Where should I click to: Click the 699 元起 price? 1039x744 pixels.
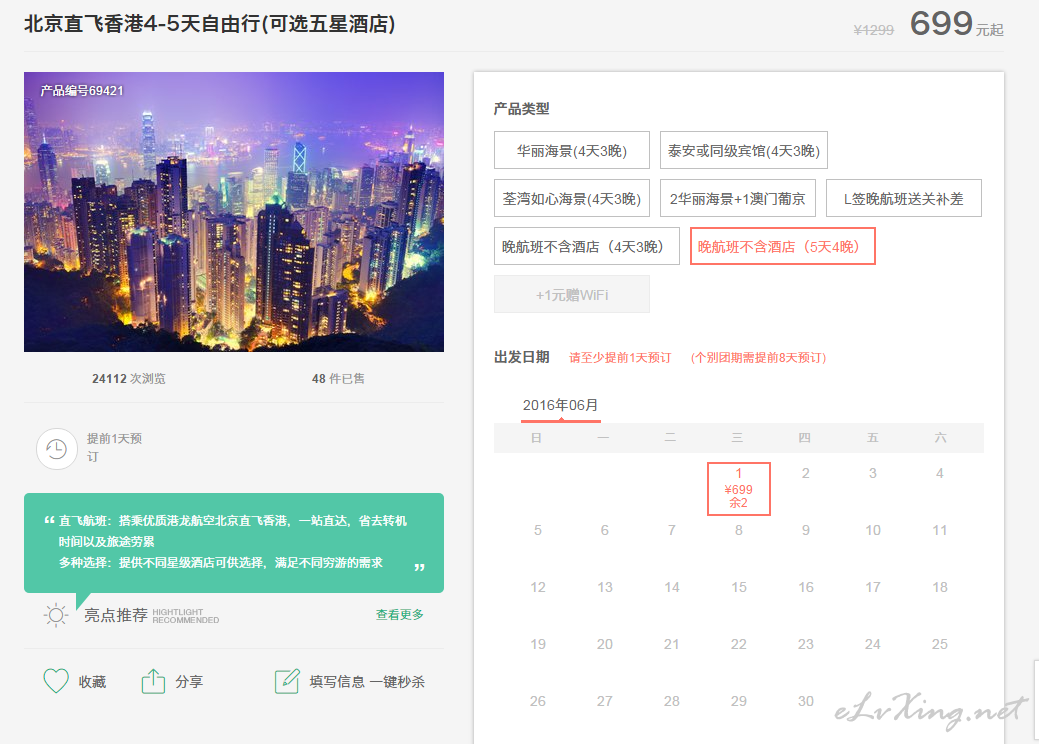pyautogui.click(x=957, y=24)
